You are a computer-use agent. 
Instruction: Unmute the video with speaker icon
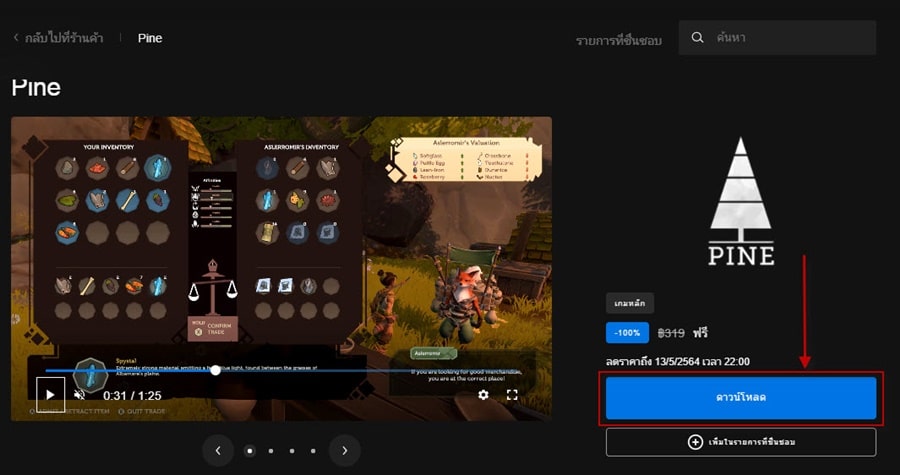(80, 395)
